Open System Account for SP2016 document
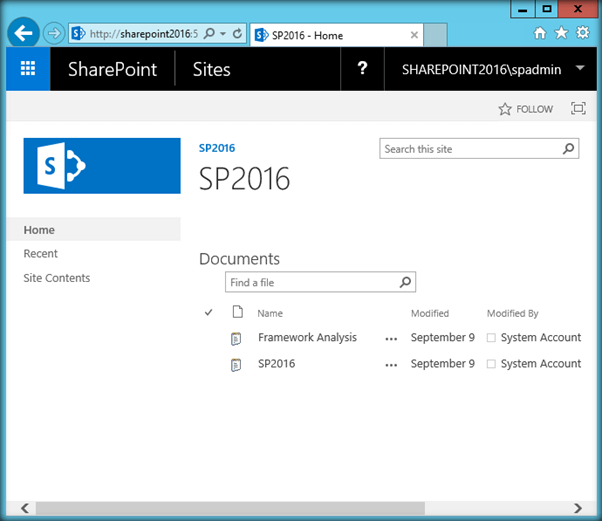The width and height of the screenshot is (602, 521). point(541,363)
